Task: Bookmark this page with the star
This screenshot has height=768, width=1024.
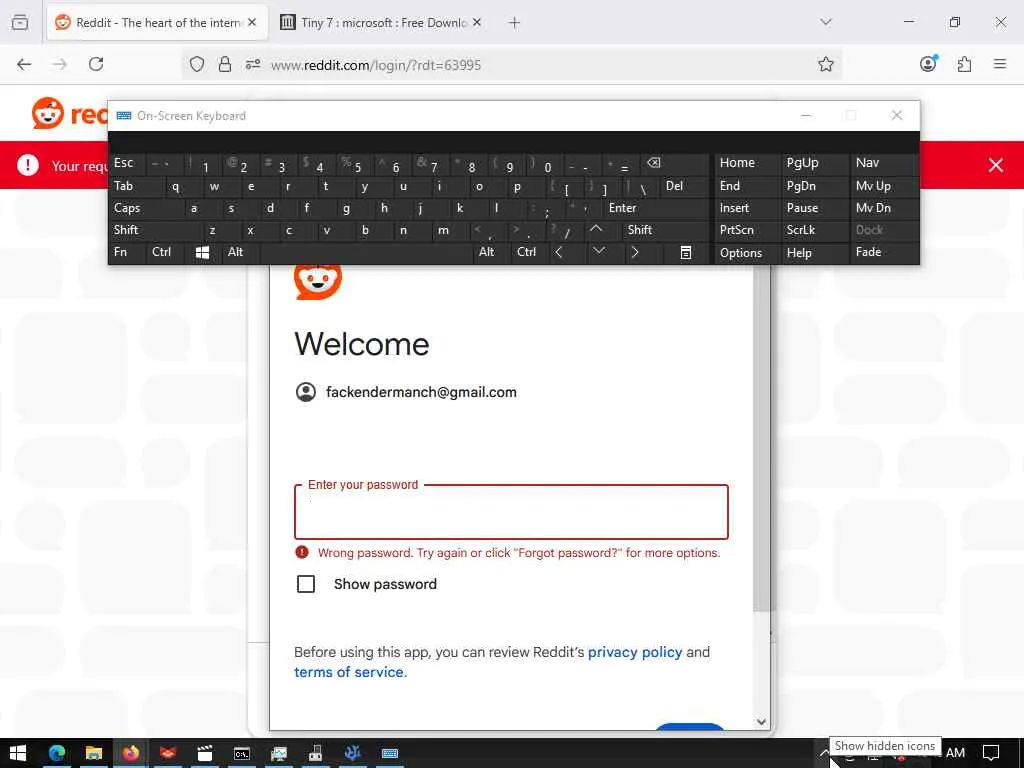Action: [x=825, y=64]
